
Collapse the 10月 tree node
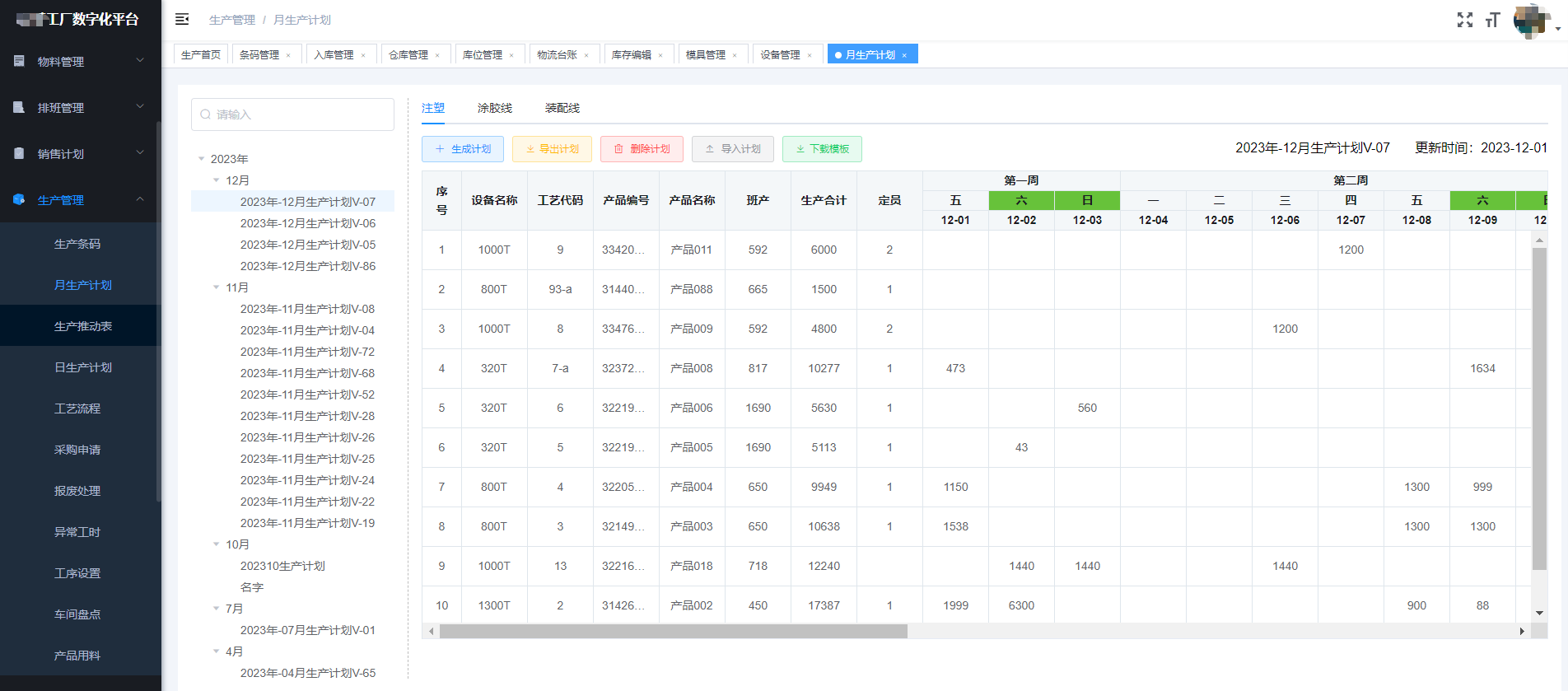point(217,544)
